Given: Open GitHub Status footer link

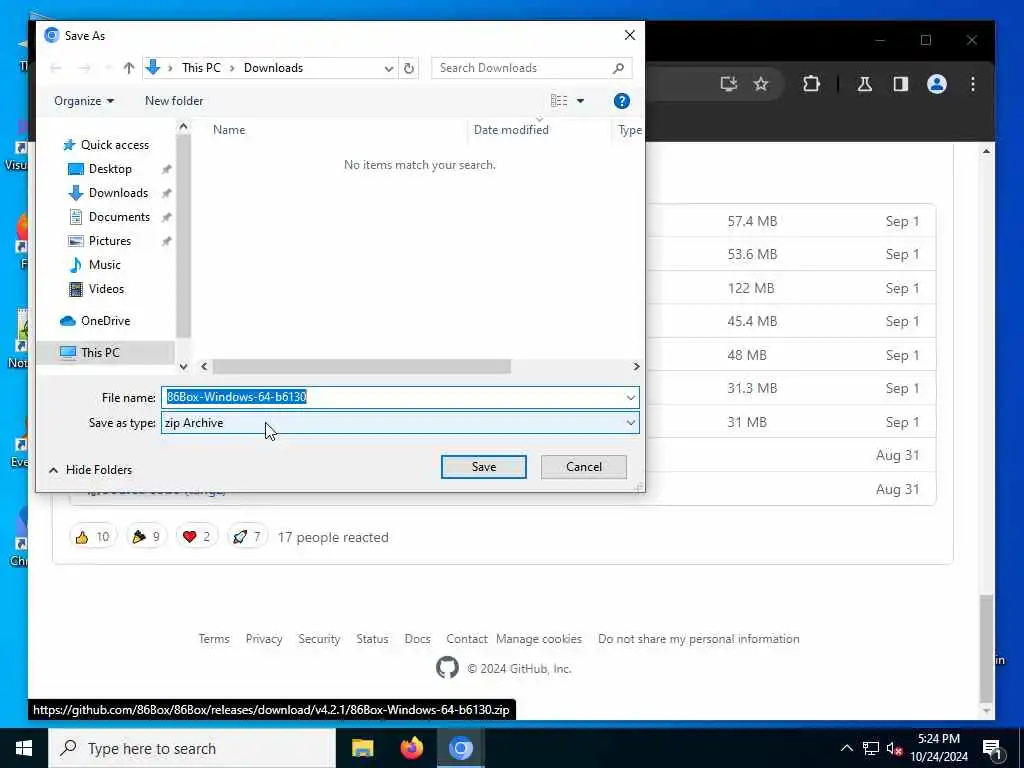Looking at the screenshot, I should tap(372, 639).
